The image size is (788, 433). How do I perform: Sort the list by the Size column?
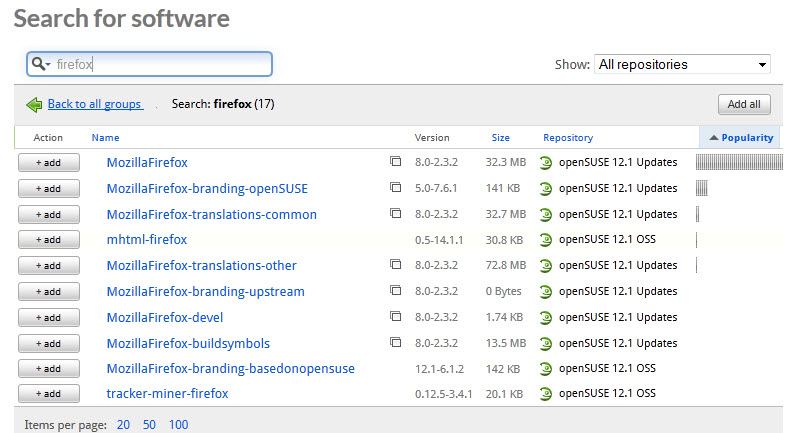pyautogui.click(x=501, y=138)
